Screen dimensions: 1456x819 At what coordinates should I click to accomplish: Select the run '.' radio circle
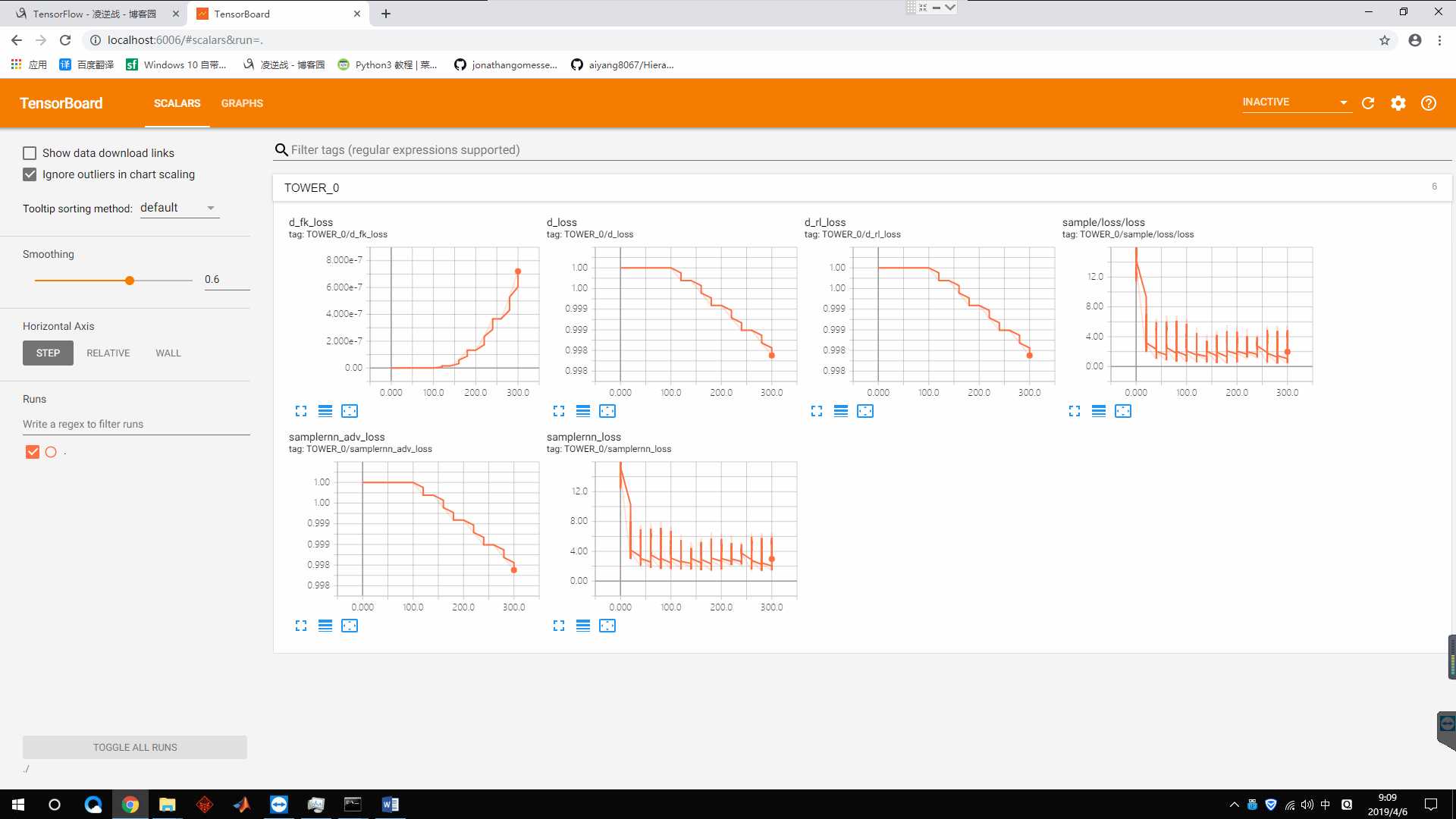coord(51,452)
